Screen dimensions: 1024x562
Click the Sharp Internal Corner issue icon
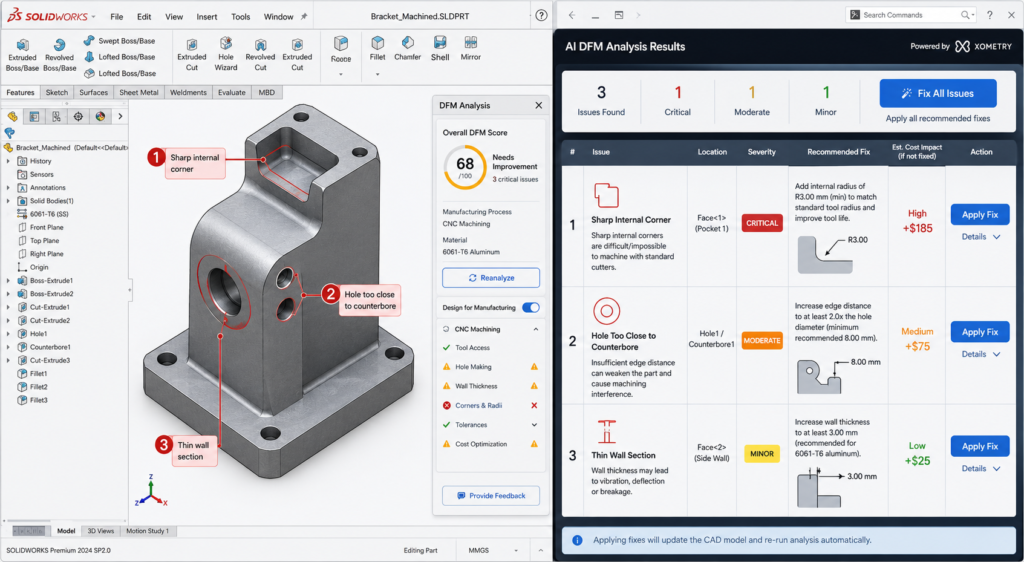[x=606, y=195]
